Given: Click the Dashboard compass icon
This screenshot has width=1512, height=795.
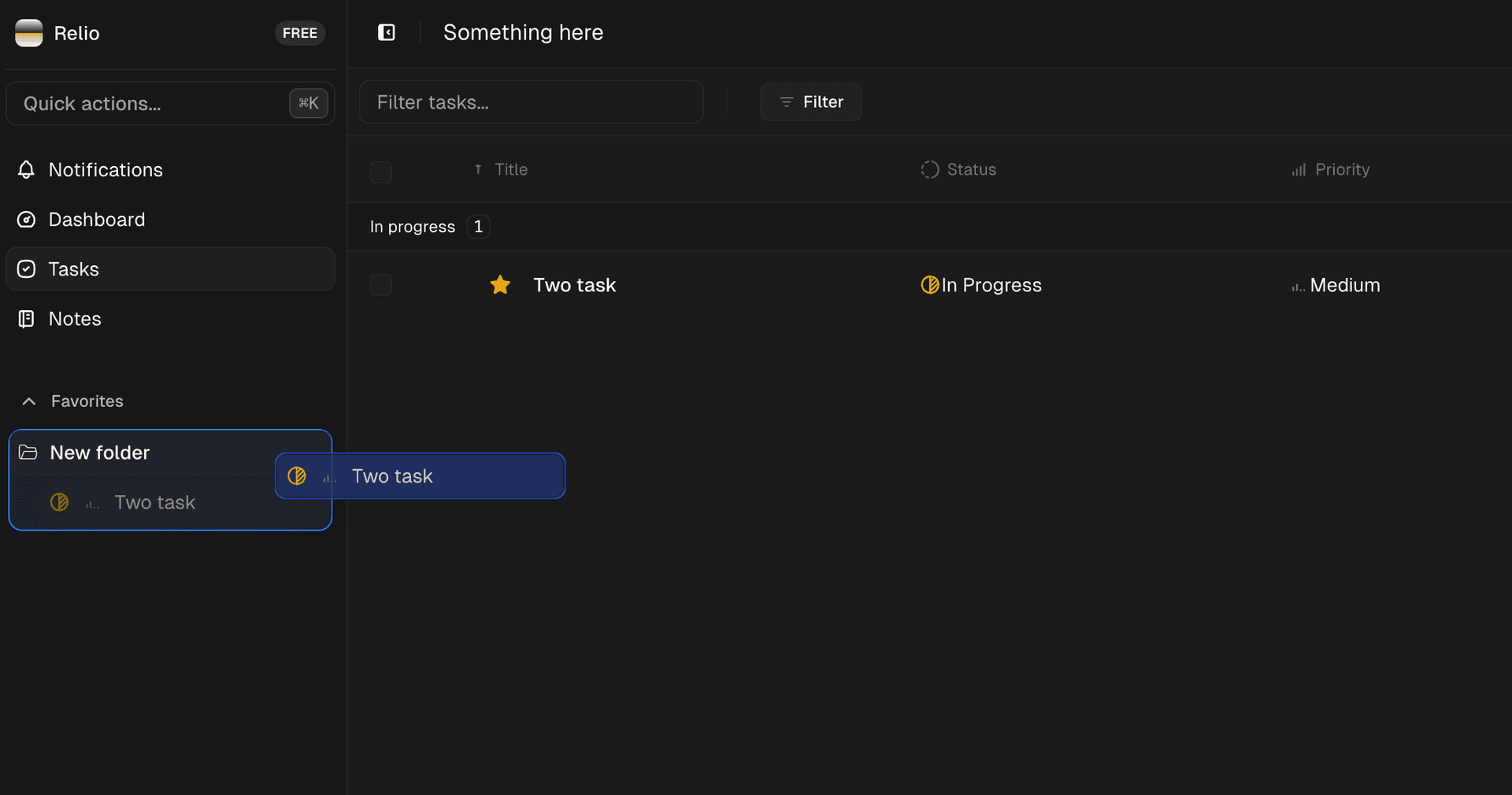Looking at the screenshot, I should [27, 220].
